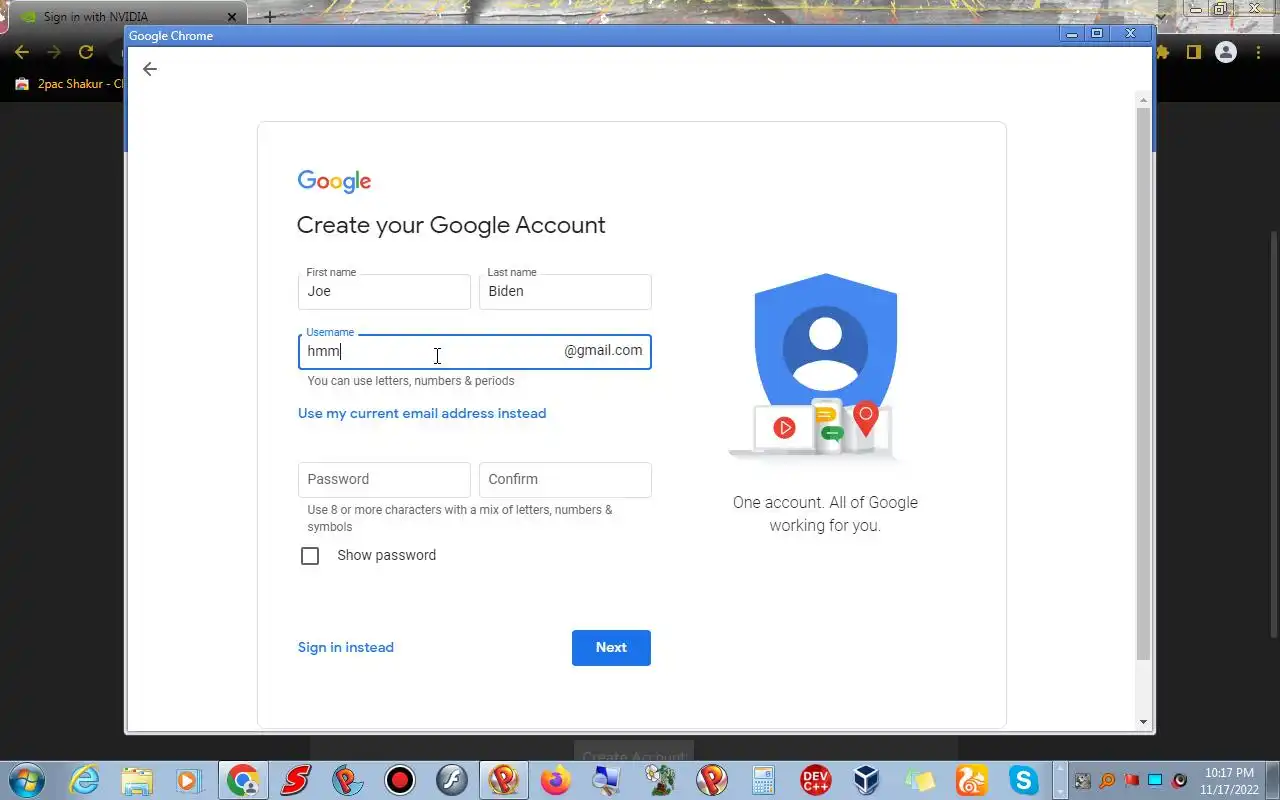Open the Flash Player icon on taskbar
The image size is (1280, 800).
[x=451, y=780]
